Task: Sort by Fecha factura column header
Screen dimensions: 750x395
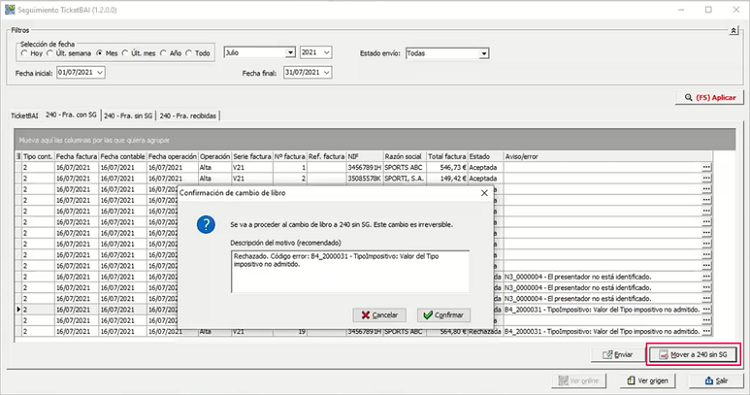Action: coord(77,156)
